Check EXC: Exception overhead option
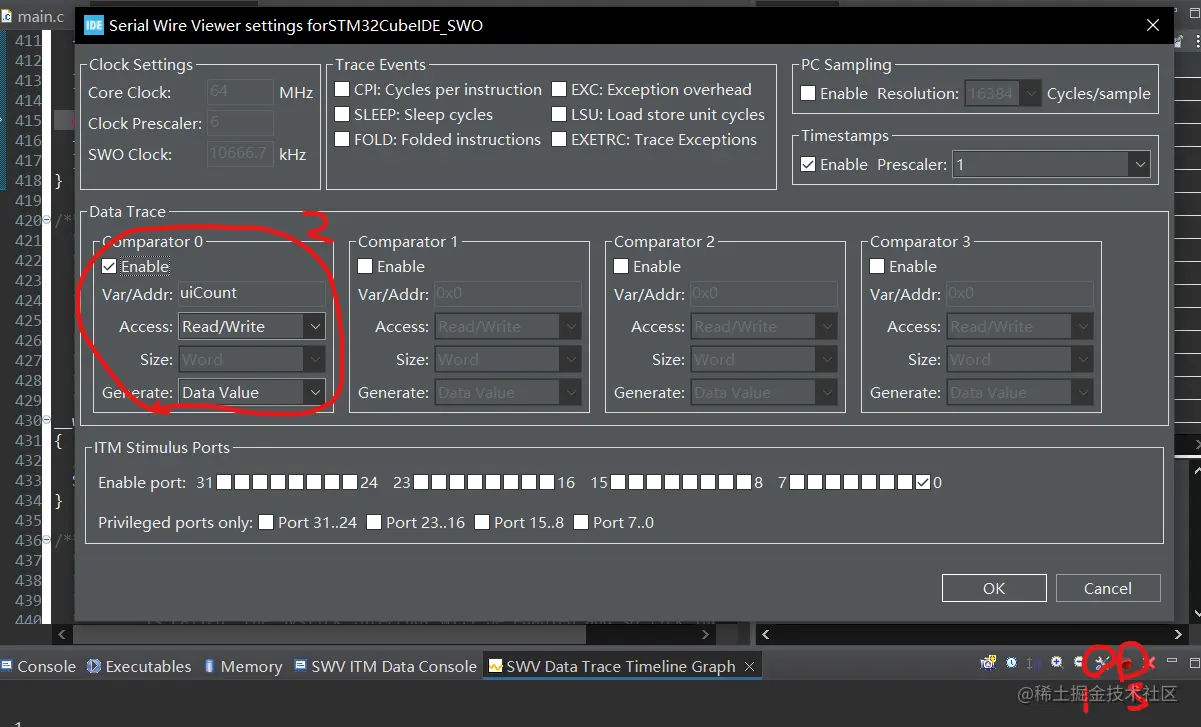 pos(560,90)
